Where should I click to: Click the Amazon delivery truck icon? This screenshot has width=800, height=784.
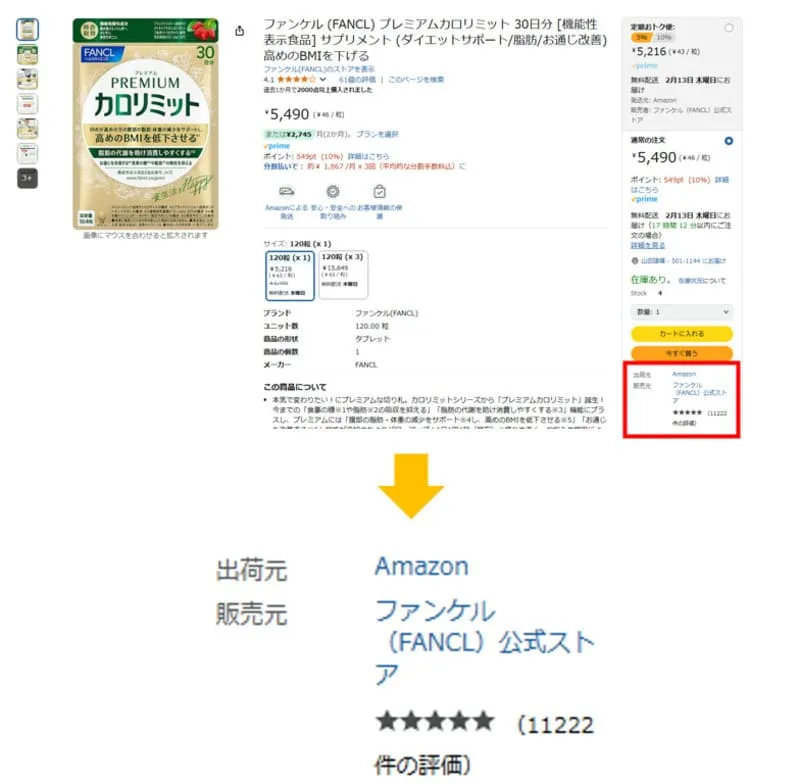pyautogui.click(x=287, y=192)
